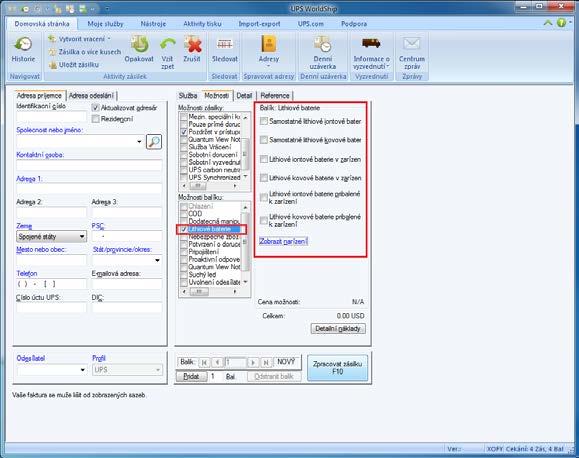
Task: Toggle Aktualizovat adresář checkbox
Action: point(96,108)
